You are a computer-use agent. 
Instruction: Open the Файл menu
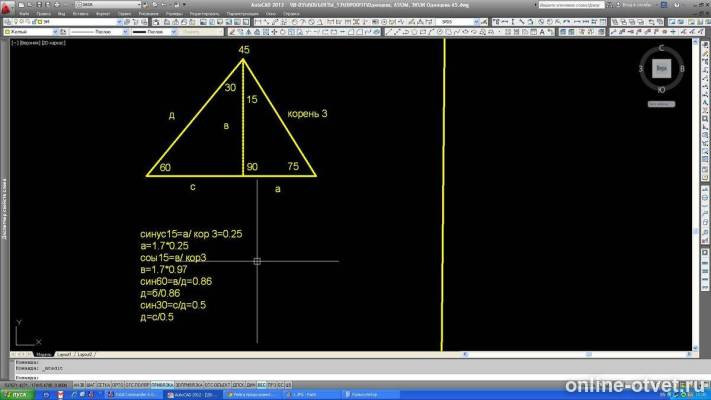pos(24,14)
